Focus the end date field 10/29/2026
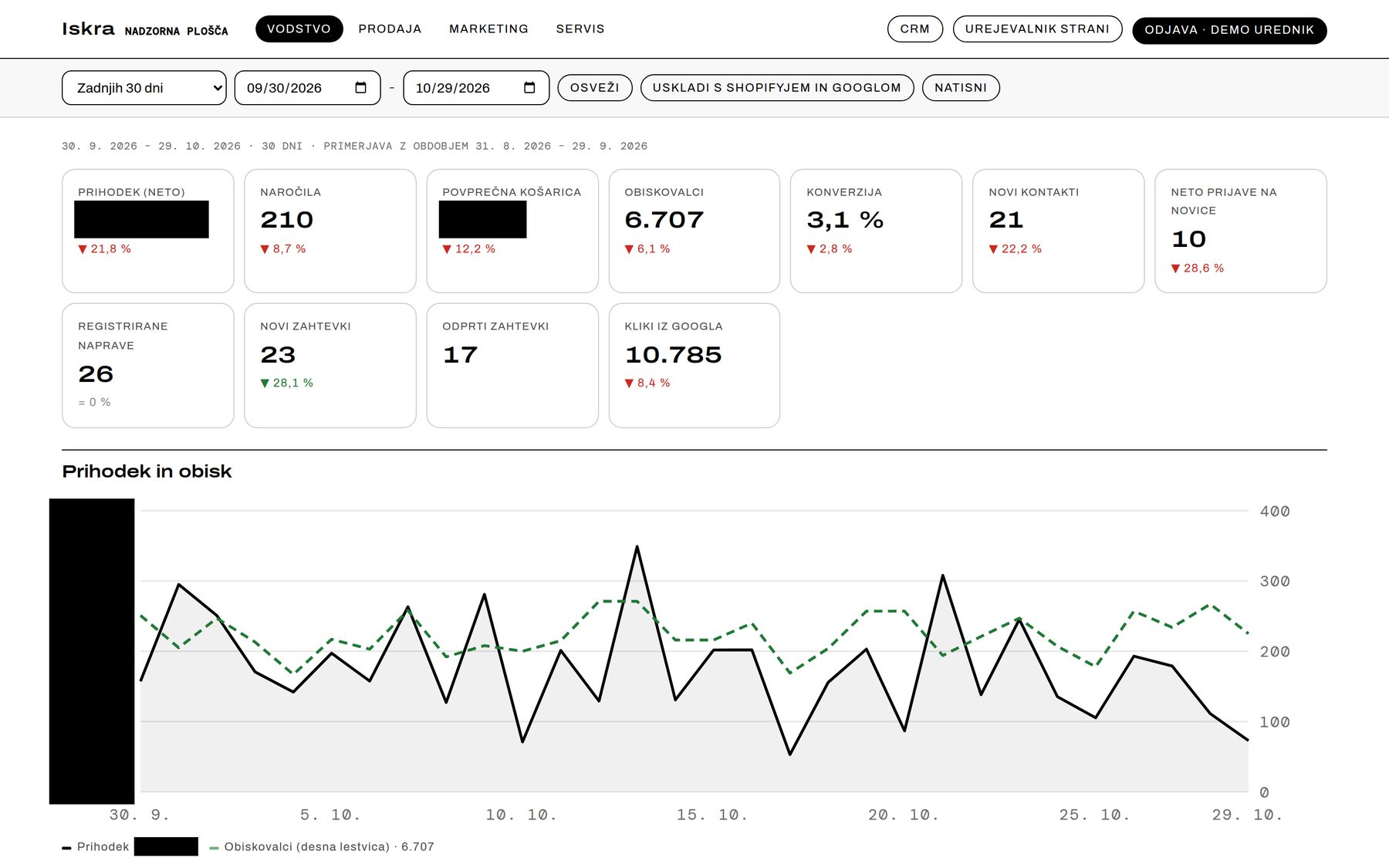Viewport: 1389px width, 868px height. [476, 88]
